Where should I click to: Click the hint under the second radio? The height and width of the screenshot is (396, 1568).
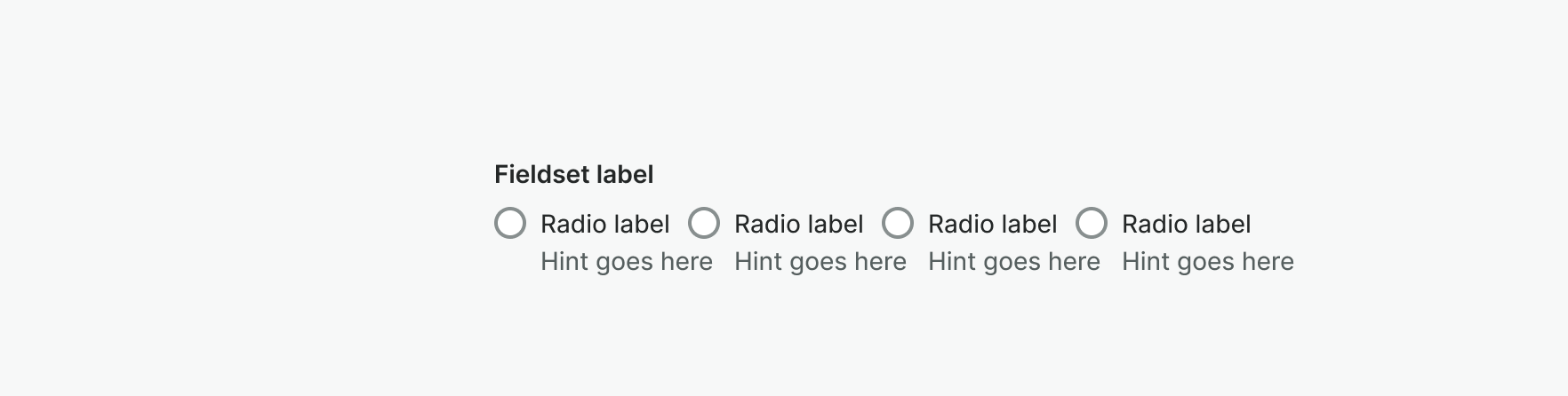click(x=820, y=262)
